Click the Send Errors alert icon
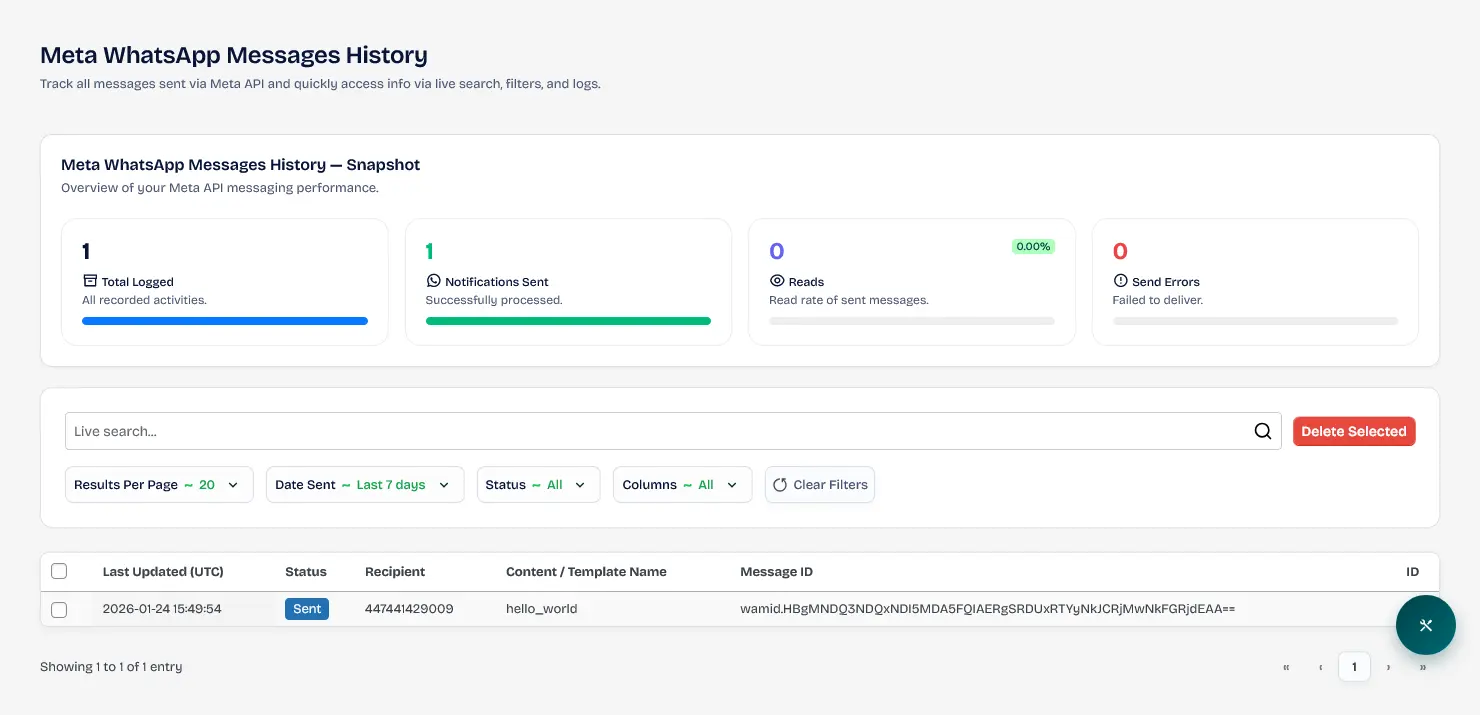The height and width of the screenshot is (715, 1480). pyautogui.click(x=1120, y=281)
